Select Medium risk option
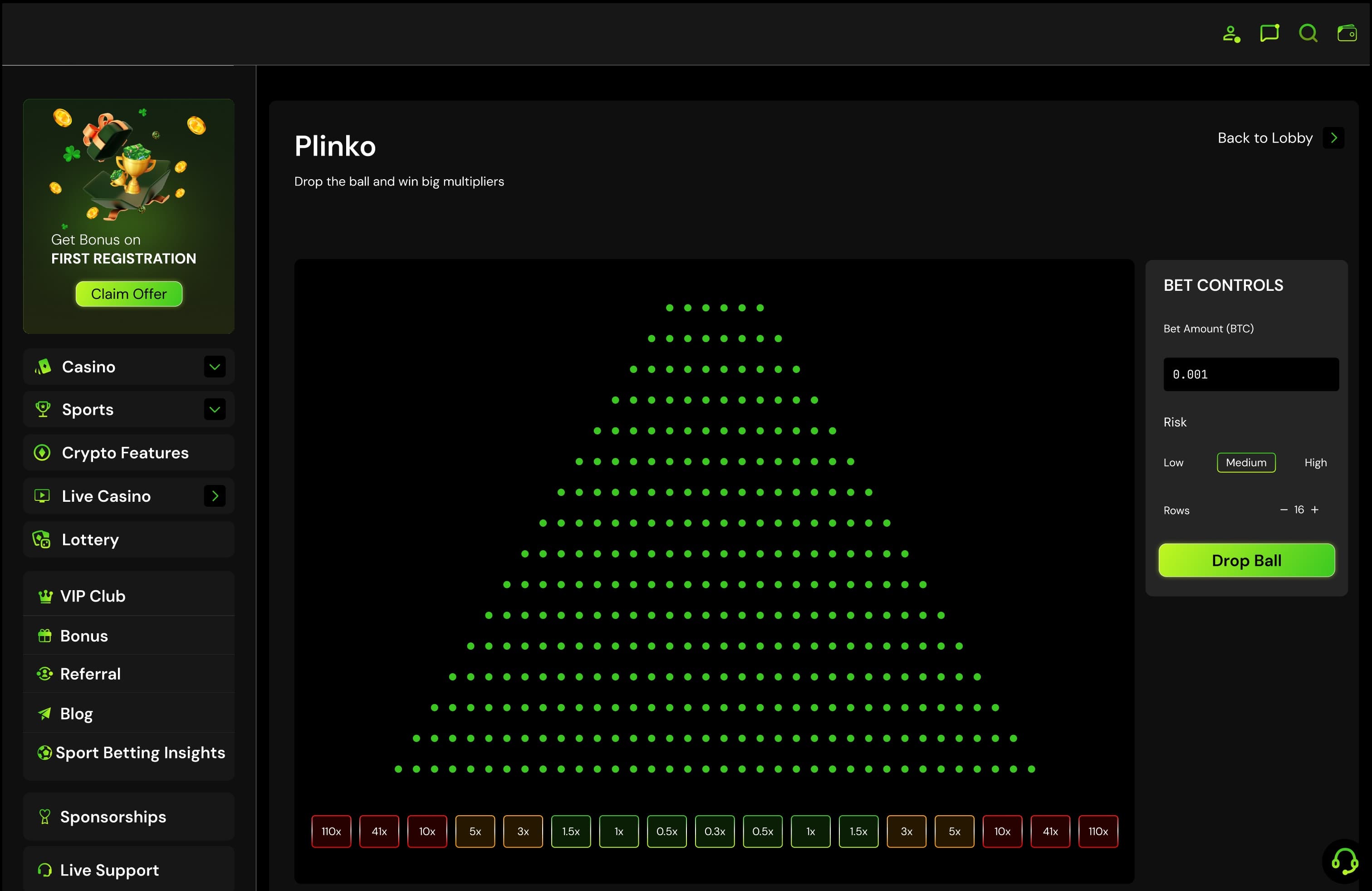The width and height of the screenshot is (1372, 891). point(1246,462)
